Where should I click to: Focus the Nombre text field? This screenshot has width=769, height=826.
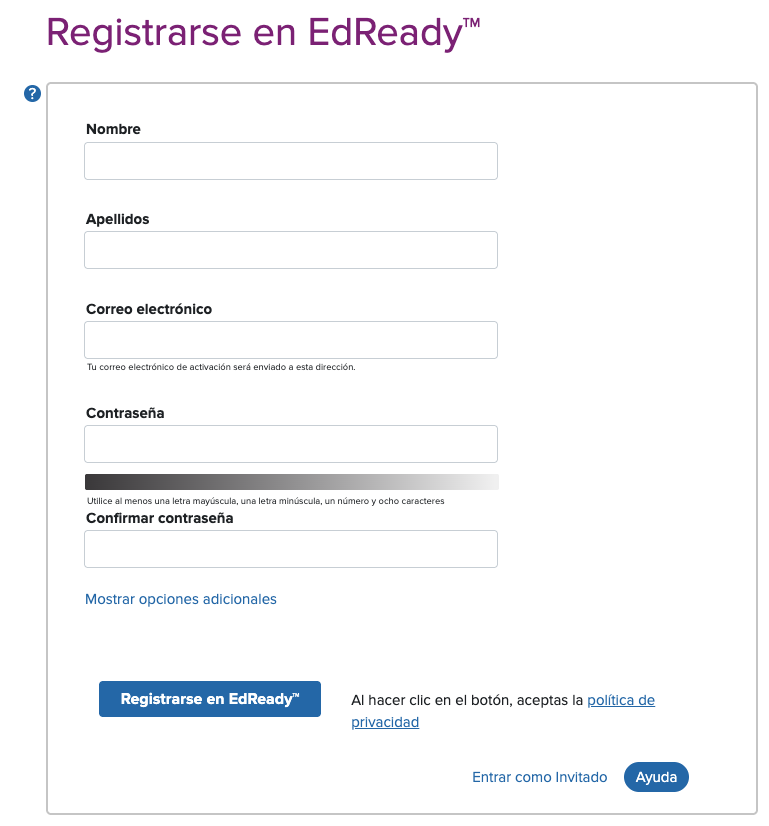coord(291,161)
